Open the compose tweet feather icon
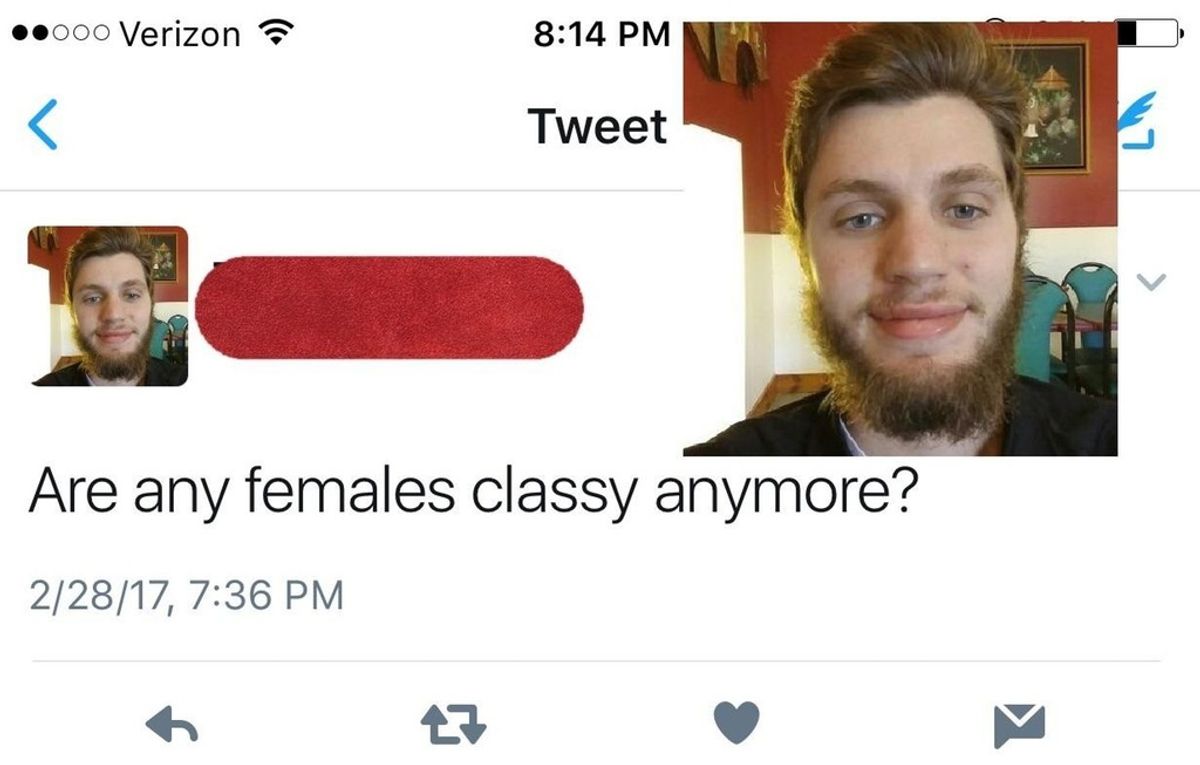The height and width of the screenshot is (765, 1200). pos(1138,120)
